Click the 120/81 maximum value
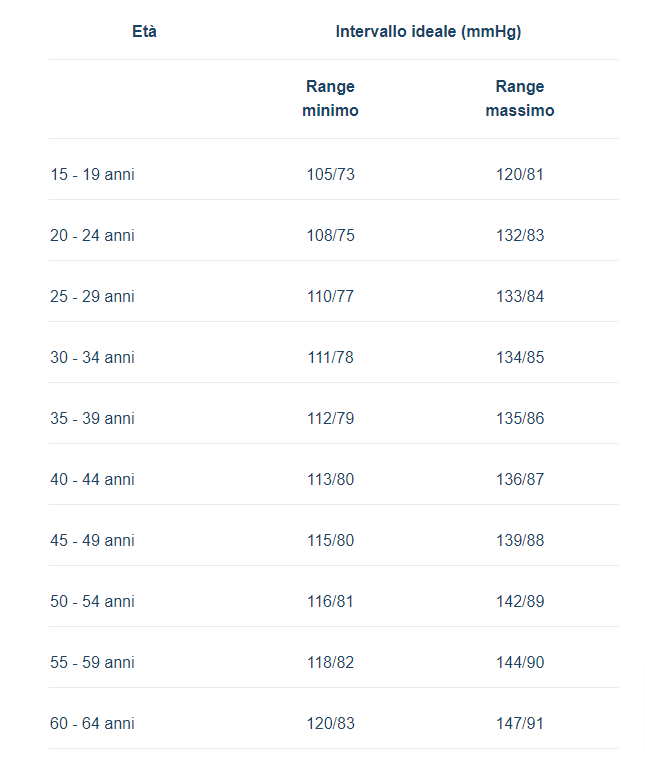Image resolution: width=645 pixels, height=770 pixels. 520,175
